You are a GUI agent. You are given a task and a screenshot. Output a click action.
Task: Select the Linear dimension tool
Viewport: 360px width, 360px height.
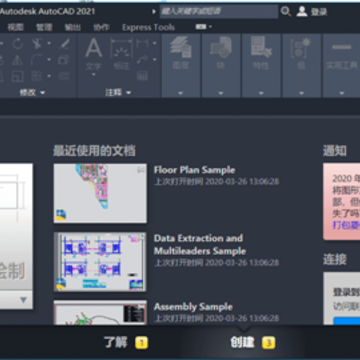pos(142,43)
